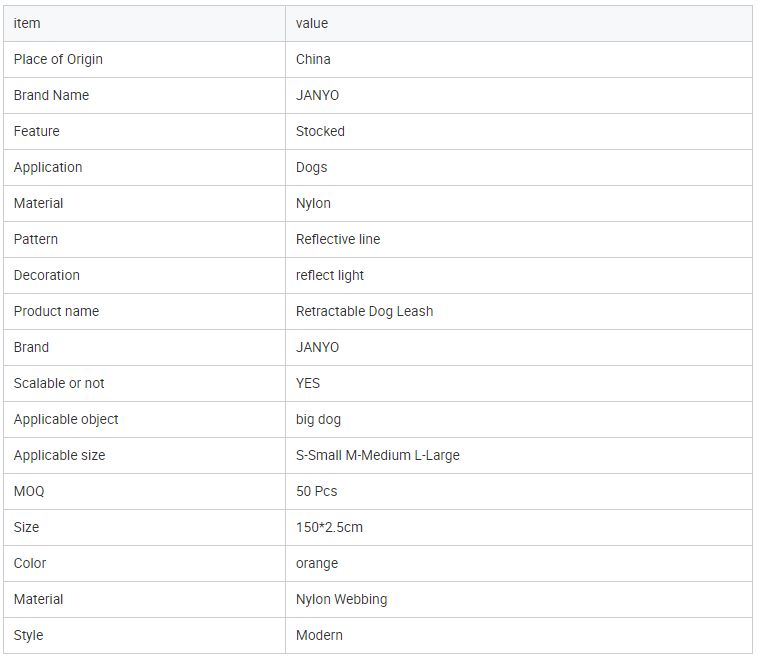
Task: Click the 'item' header cell
Action: 27,23
